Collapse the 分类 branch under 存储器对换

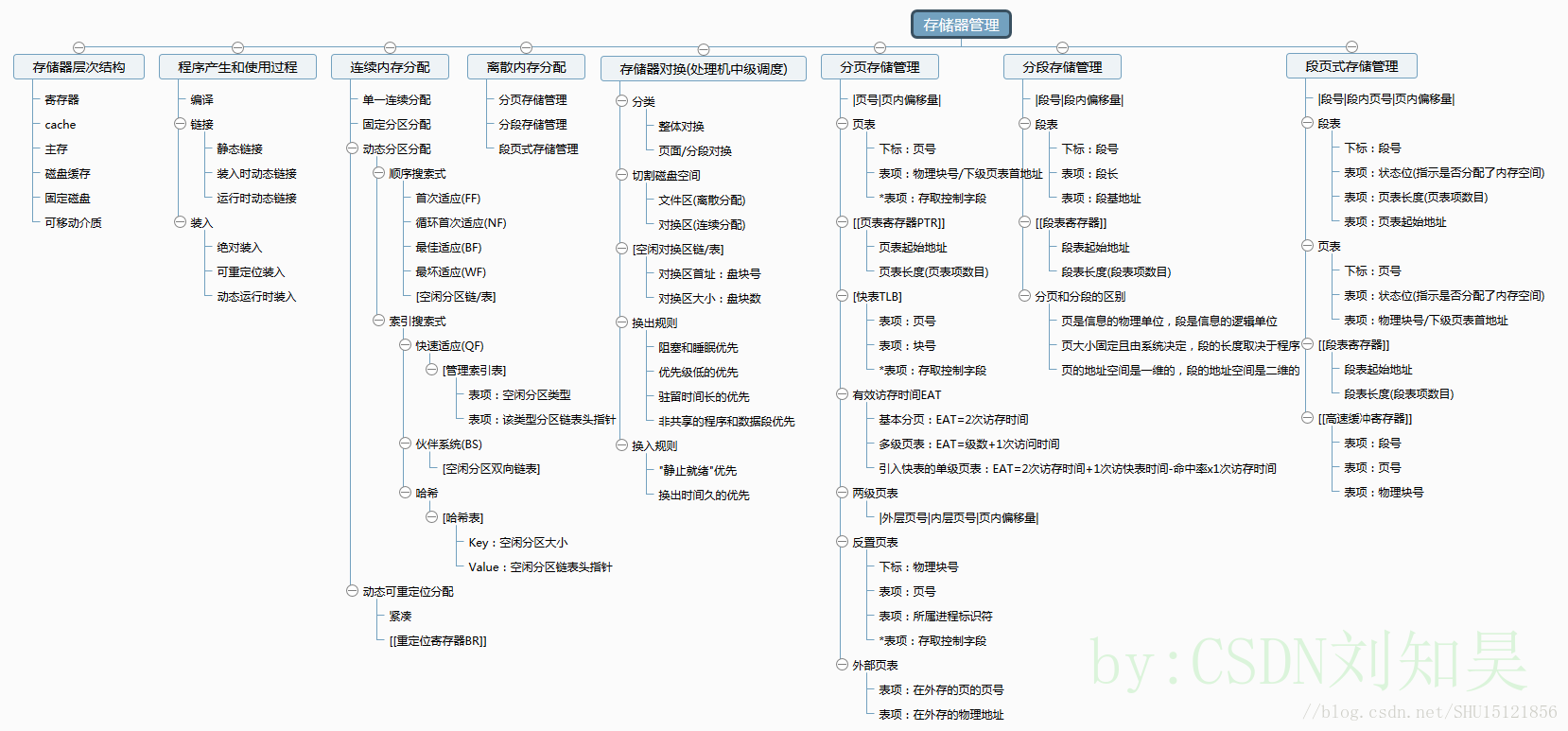click(x=621, y=101)
